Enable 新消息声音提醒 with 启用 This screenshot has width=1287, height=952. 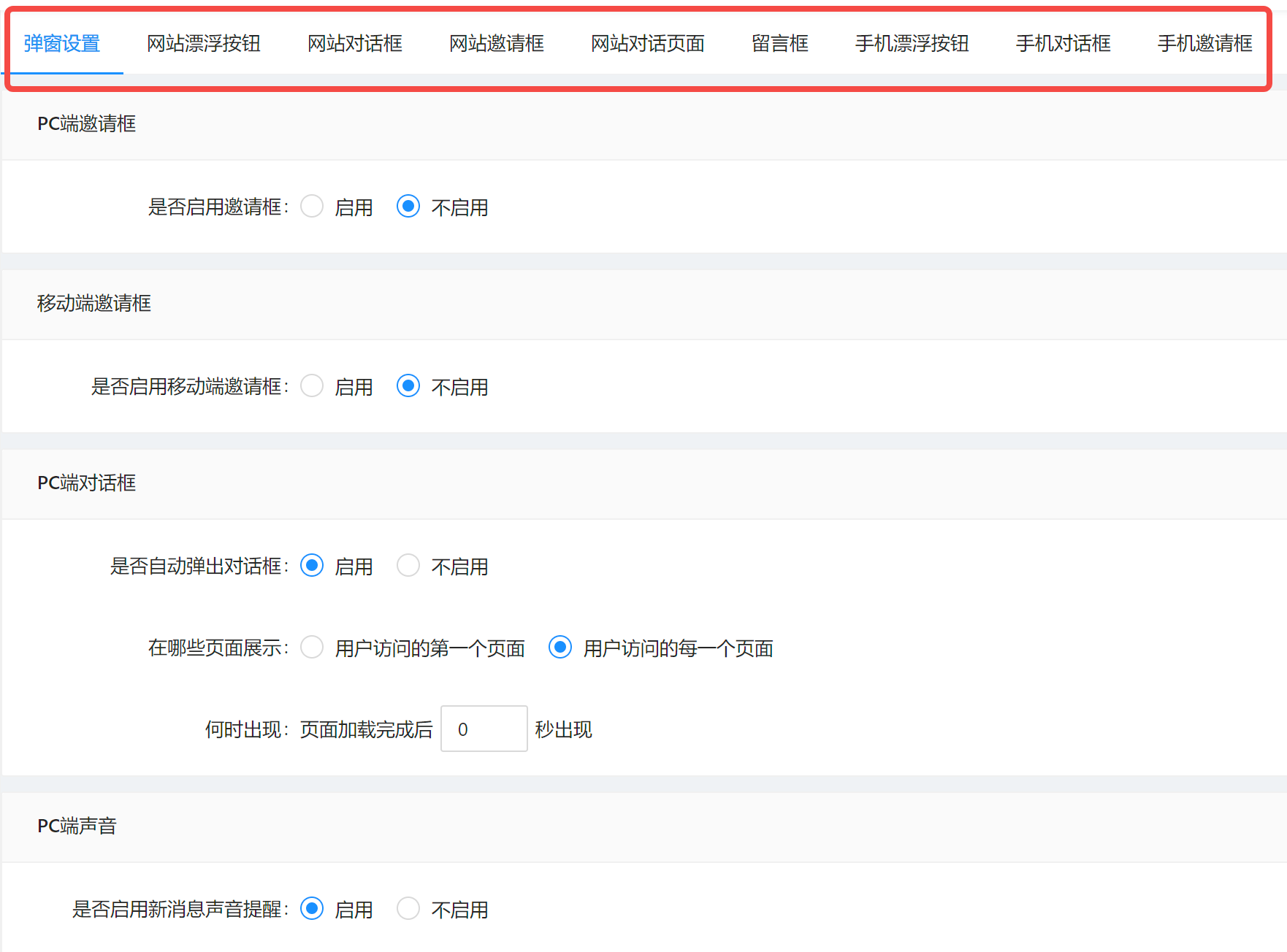point(312,909)
